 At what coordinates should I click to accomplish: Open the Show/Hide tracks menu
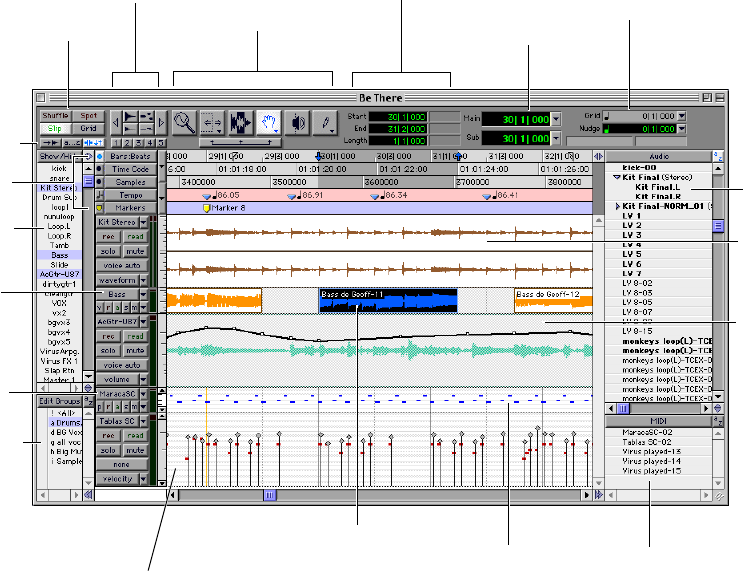(60, 156)
